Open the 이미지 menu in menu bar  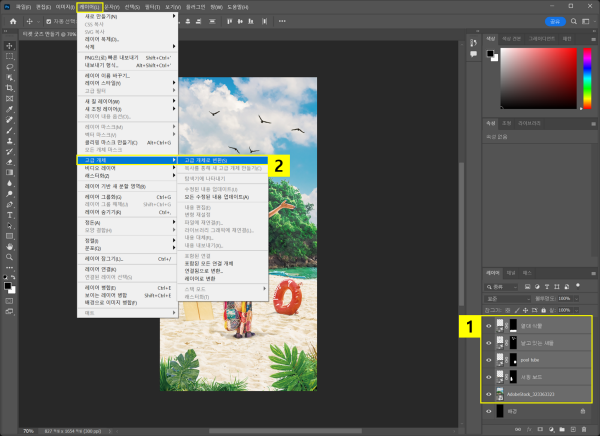click(x=65, y=7)
